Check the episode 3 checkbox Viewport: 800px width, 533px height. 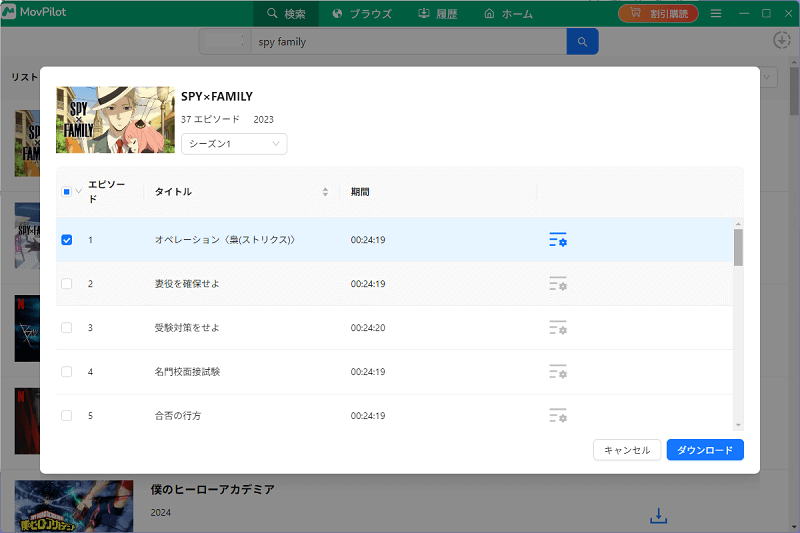[x=66, y=327]
